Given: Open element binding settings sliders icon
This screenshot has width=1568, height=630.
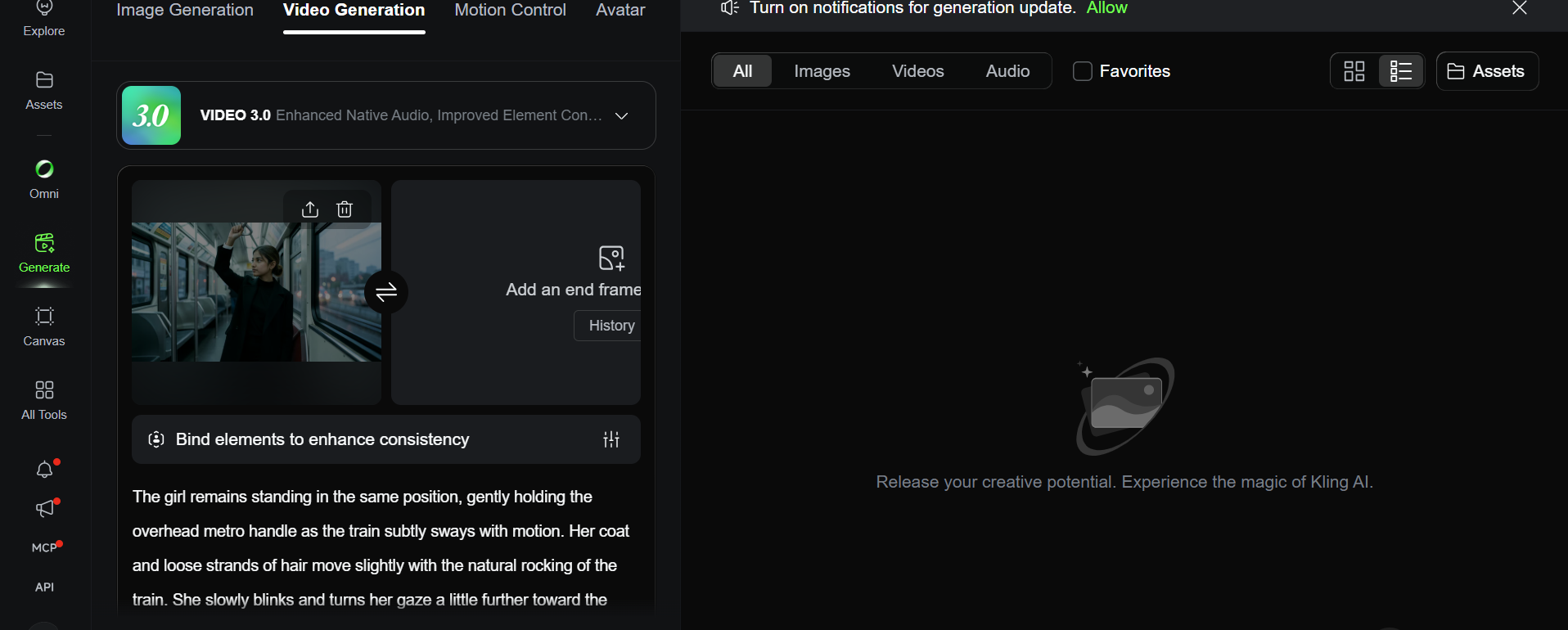Looking at the screenshot, I should 611,439.
